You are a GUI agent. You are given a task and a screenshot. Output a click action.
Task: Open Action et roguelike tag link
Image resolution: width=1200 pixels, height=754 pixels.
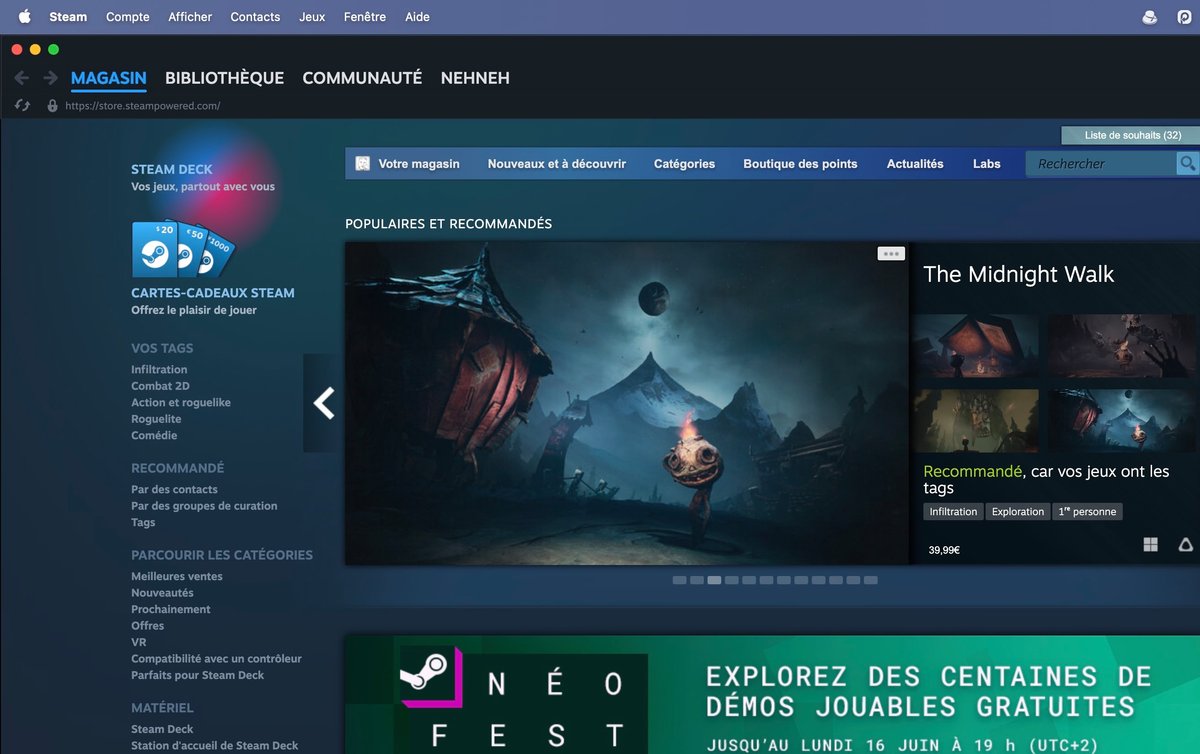(x=181, y=403)
